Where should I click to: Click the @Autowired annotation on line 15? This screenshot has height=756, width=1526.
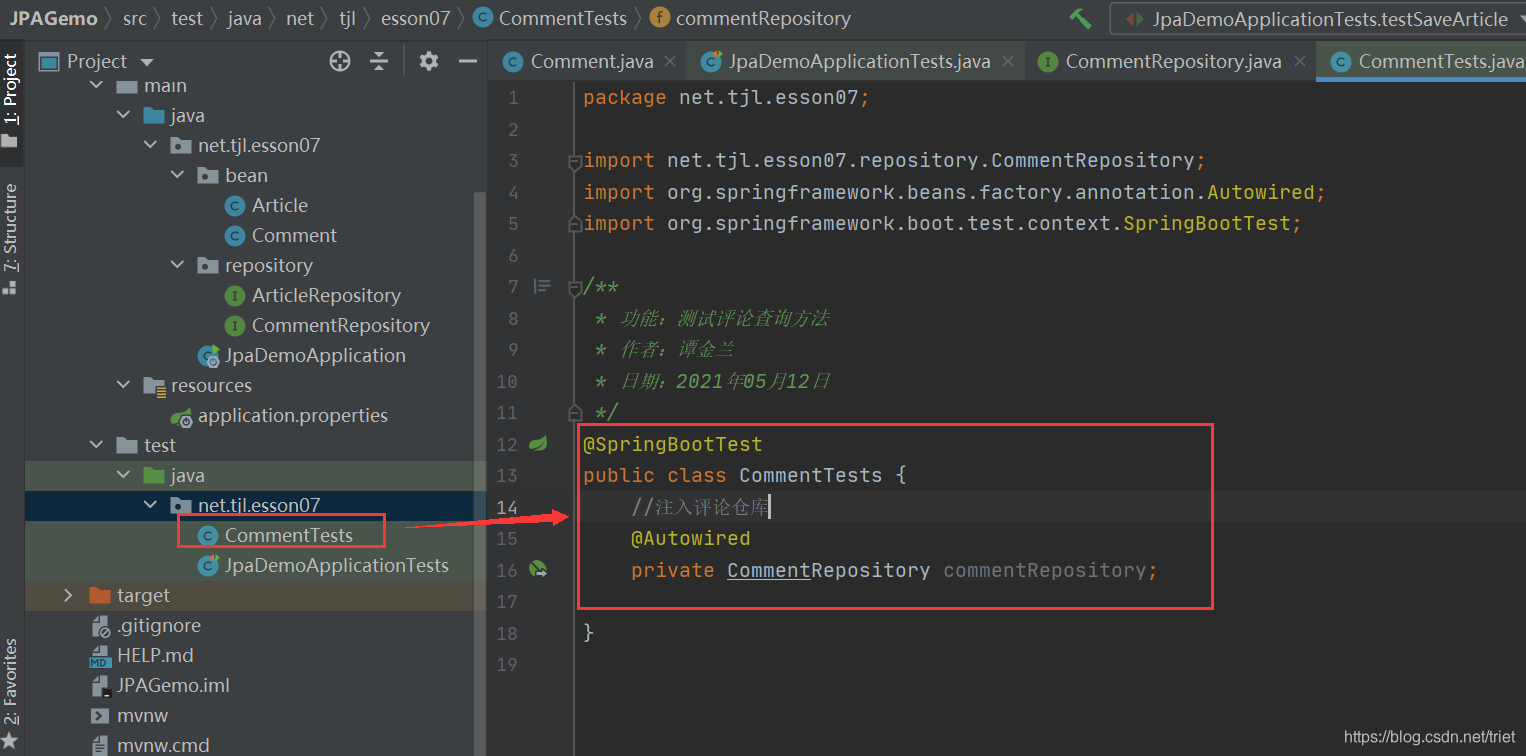tap(690, 538)
